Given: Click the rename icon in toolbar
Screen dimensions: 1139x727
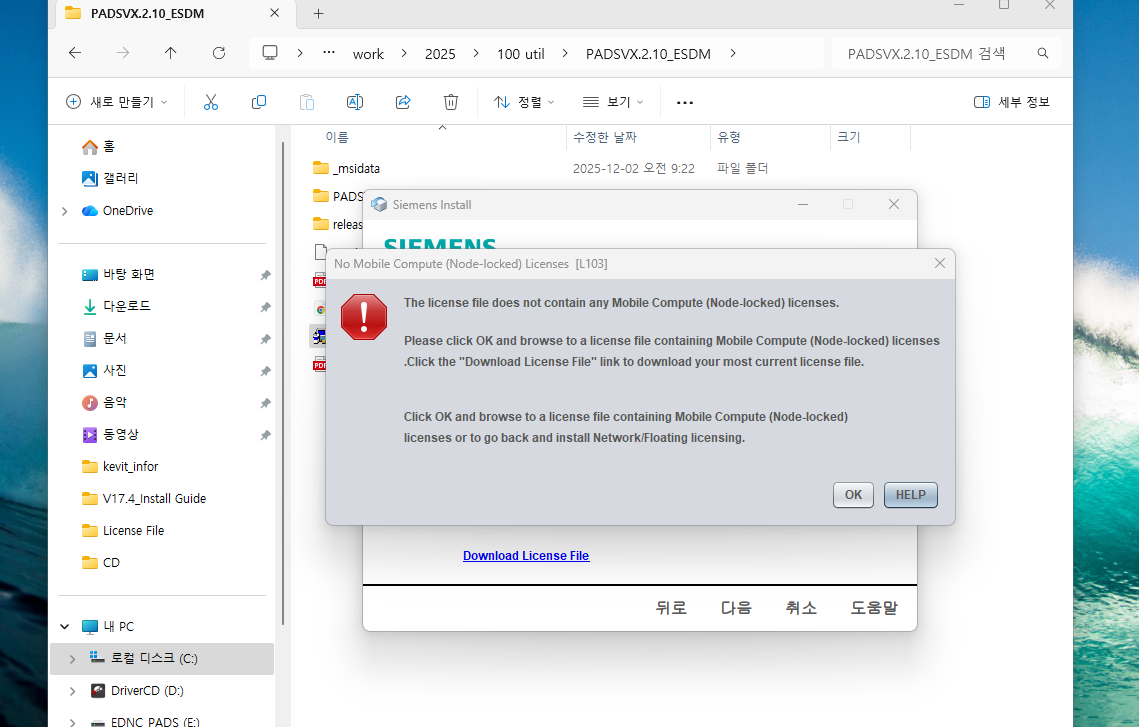Looking at the screenshot, I should point(354,102).
